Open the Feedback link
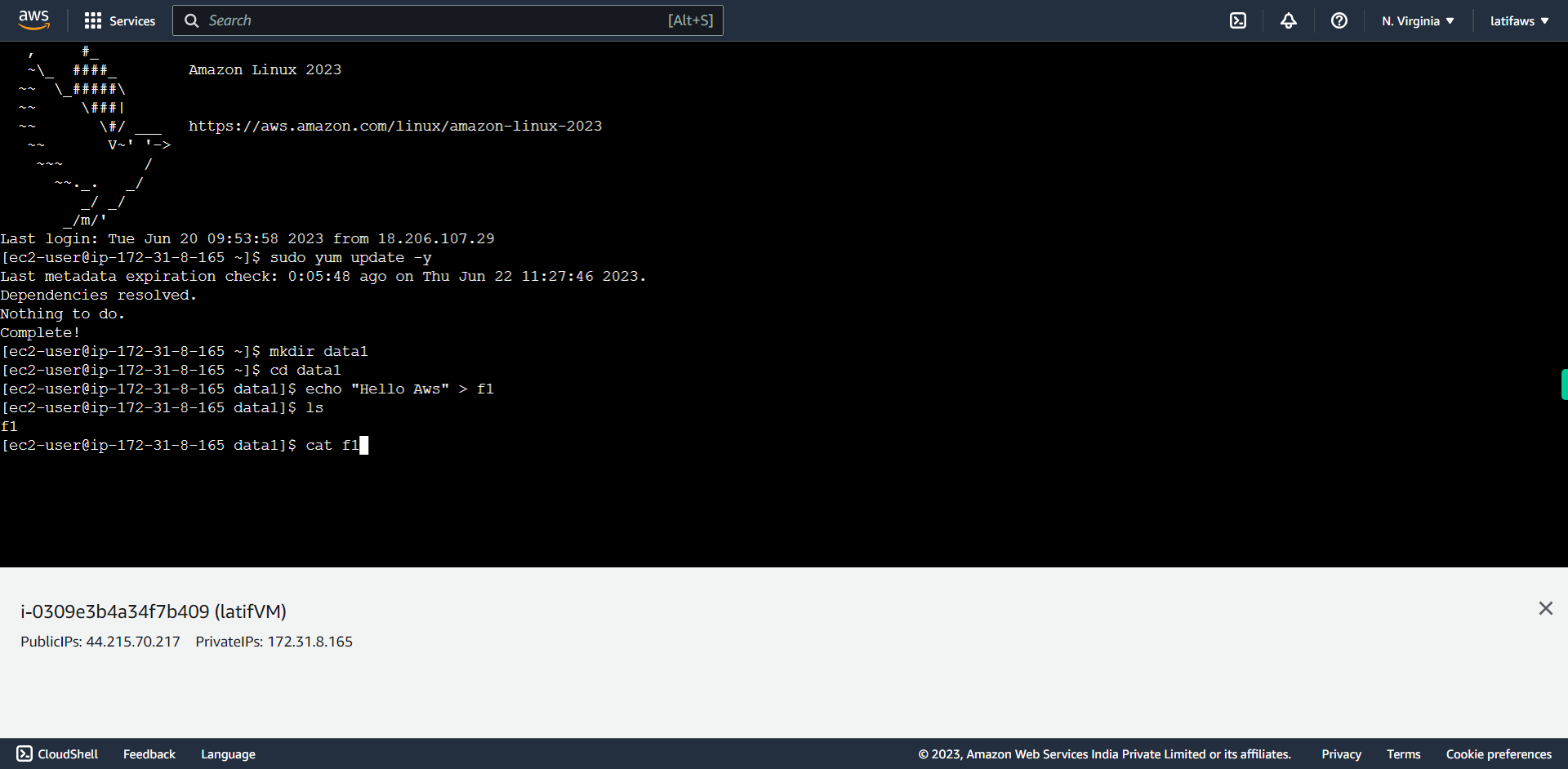 pyautogui.click(x=149, y=753)
